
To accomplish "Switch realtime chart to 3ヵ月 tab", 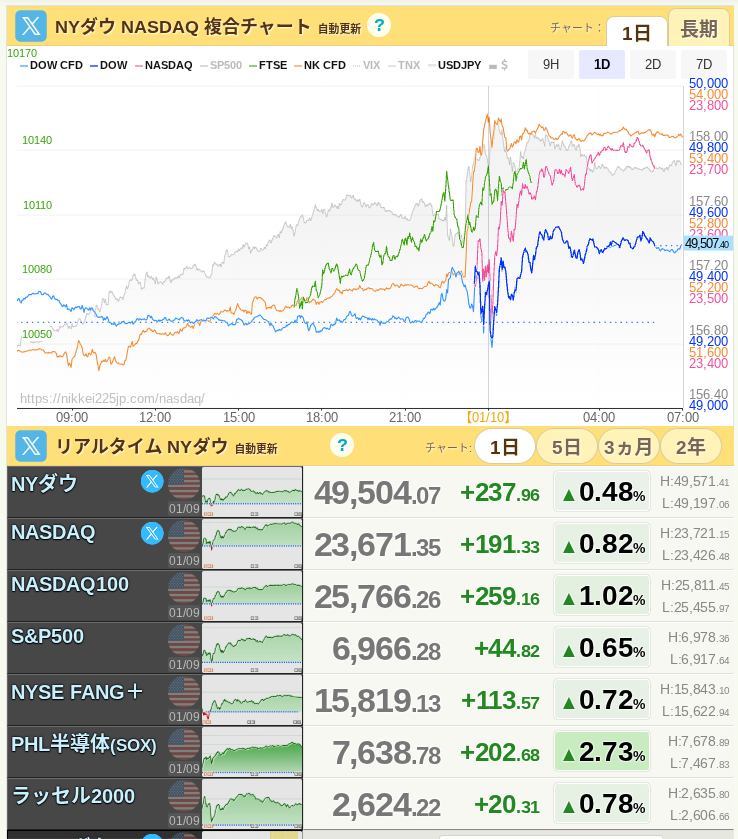I will tap(628, 446).
